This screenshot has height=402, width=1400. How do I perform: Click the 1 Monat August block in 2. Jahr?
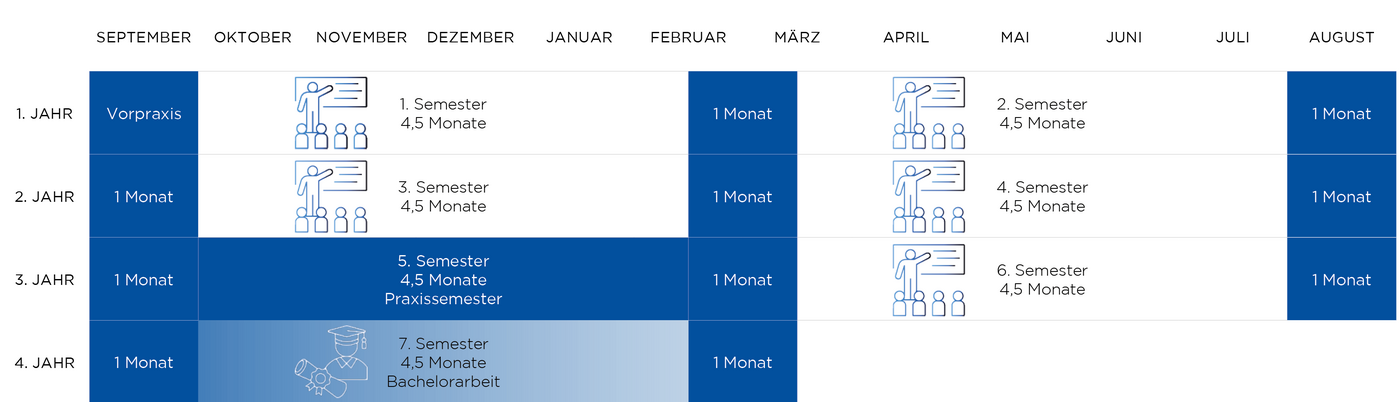pyautogui.click(x=1342, y=196)
